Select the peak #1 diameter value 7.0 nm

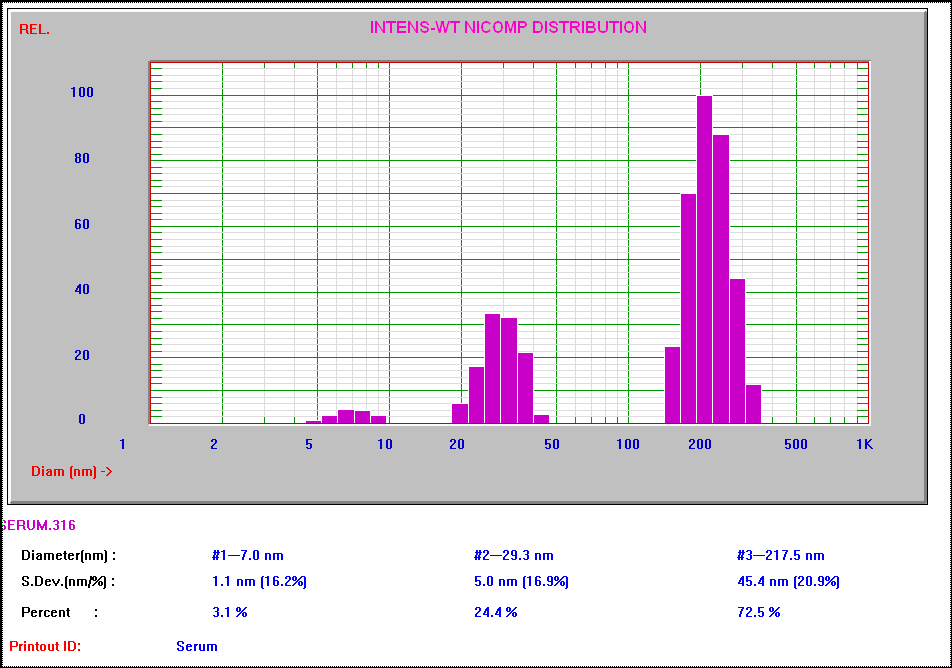click(x=248, y=555)
